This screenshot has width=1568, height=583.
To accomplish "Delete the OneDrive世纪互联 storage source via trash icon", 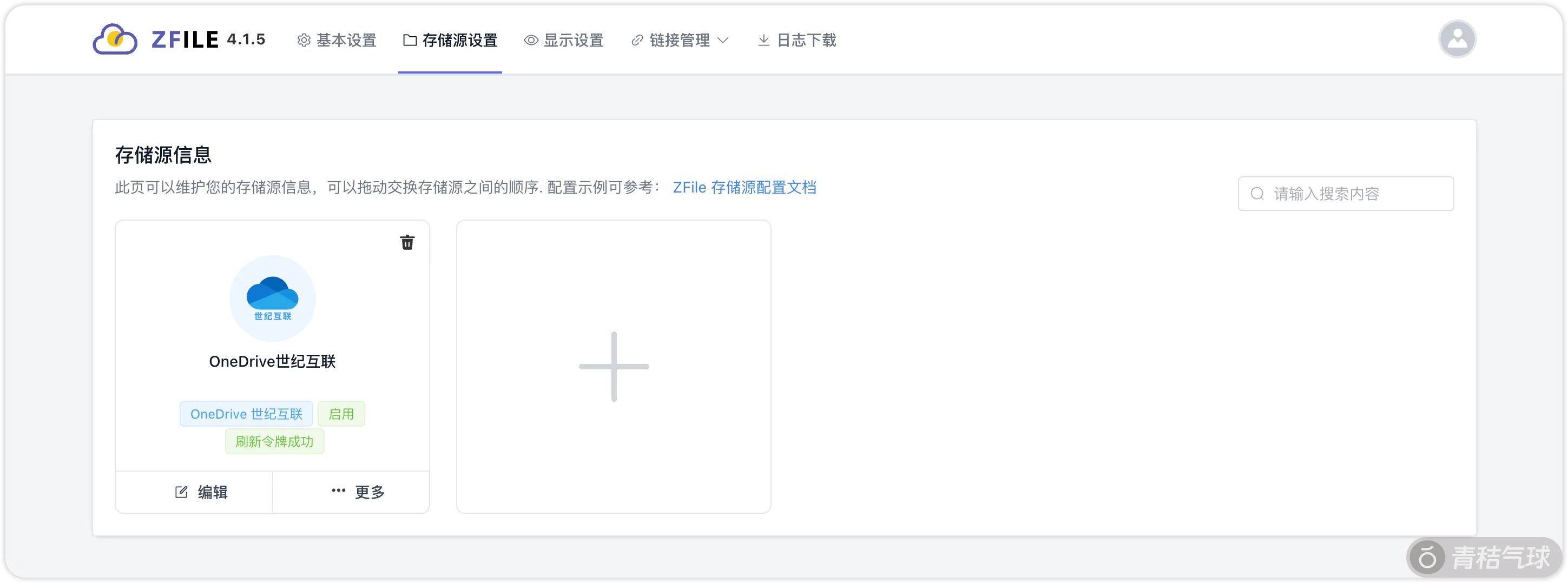I will pyautogui.click(x=407, y=242).
